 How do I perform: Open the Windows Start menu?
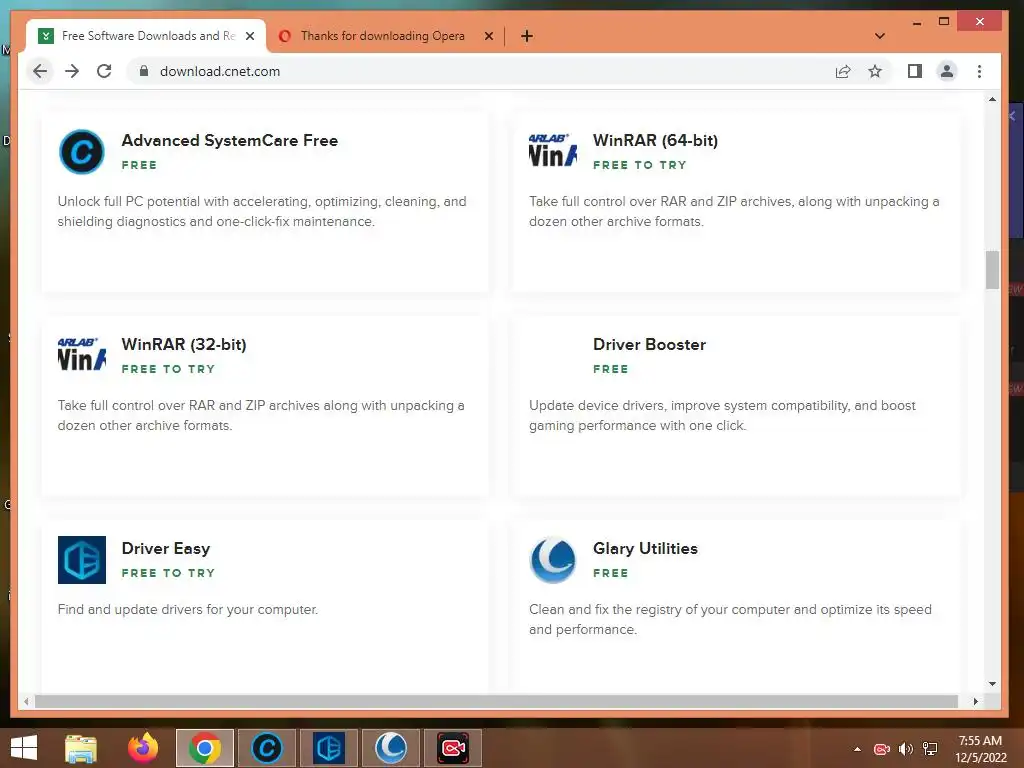(24, 748)
